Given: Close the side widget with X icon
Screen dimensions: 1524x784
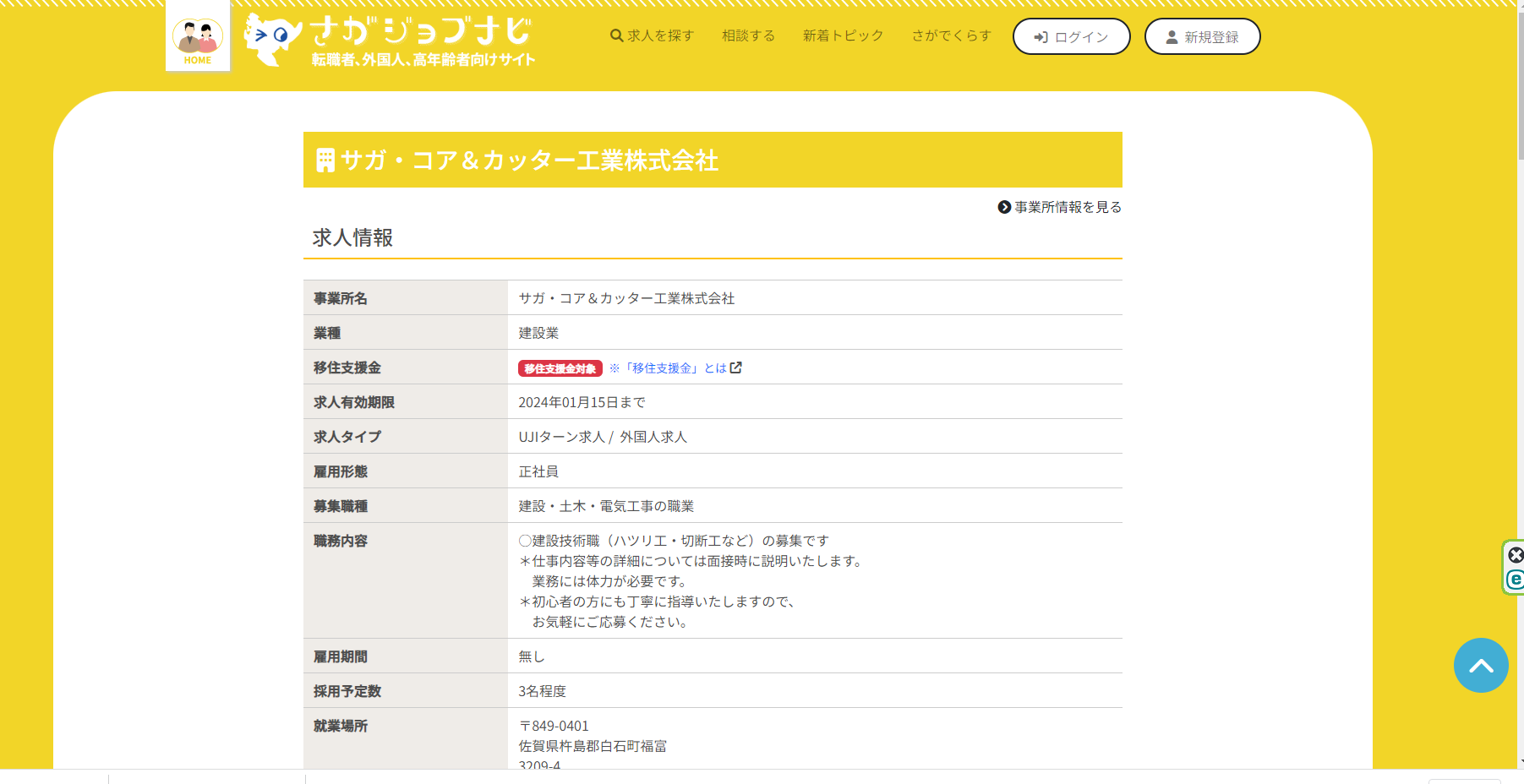Looking at the screenshot, I should 1516,555.
